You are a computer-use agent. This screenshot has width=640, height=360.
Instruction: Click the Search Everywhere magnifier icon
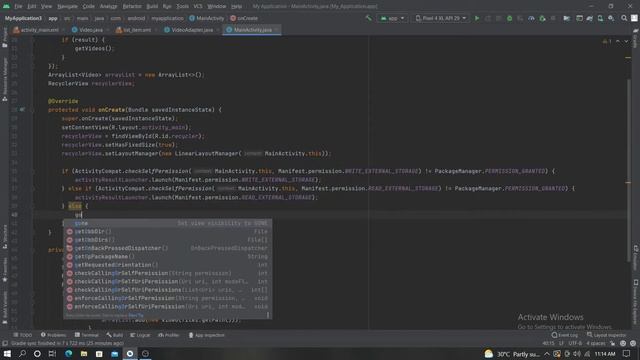click(624, 18)
